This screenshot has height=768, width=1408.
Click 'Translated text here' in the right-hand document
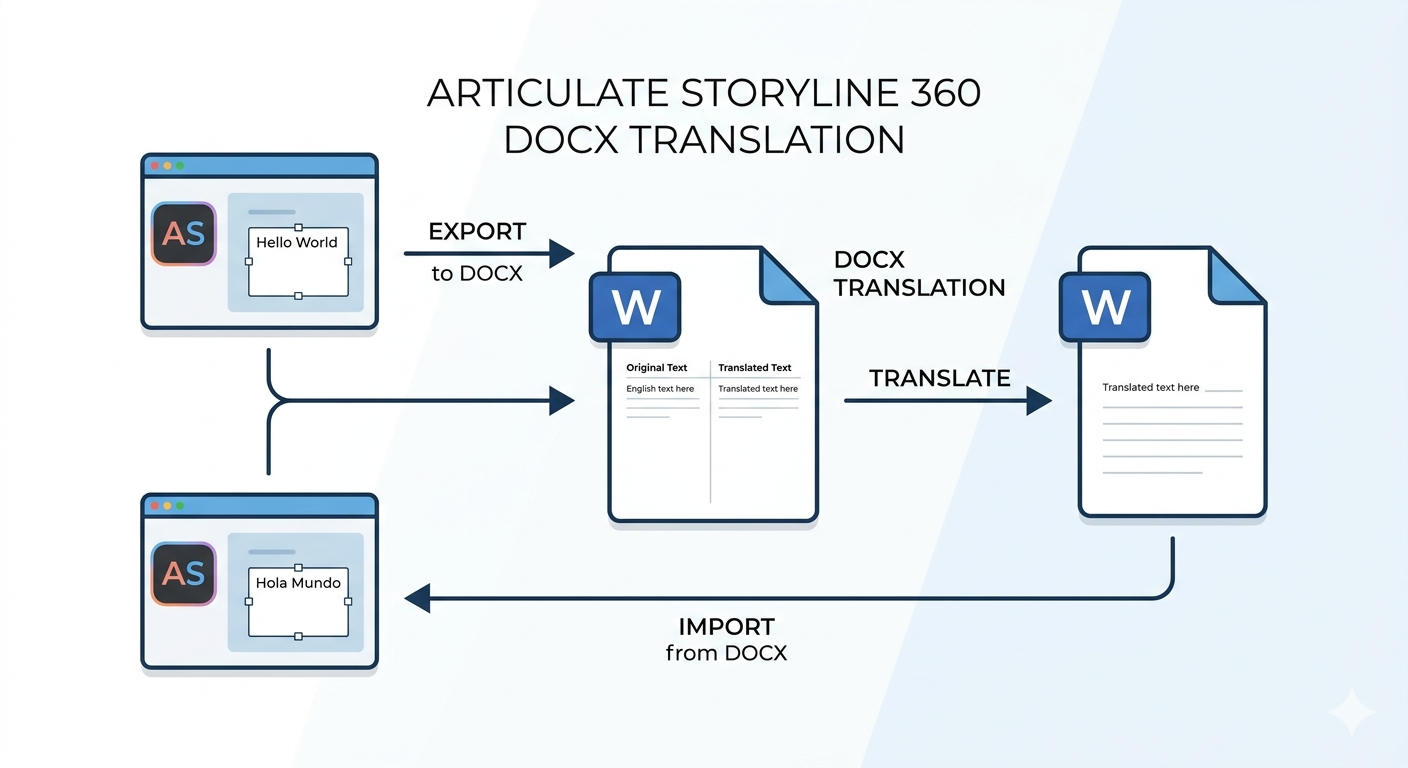tap(1150, 387)
